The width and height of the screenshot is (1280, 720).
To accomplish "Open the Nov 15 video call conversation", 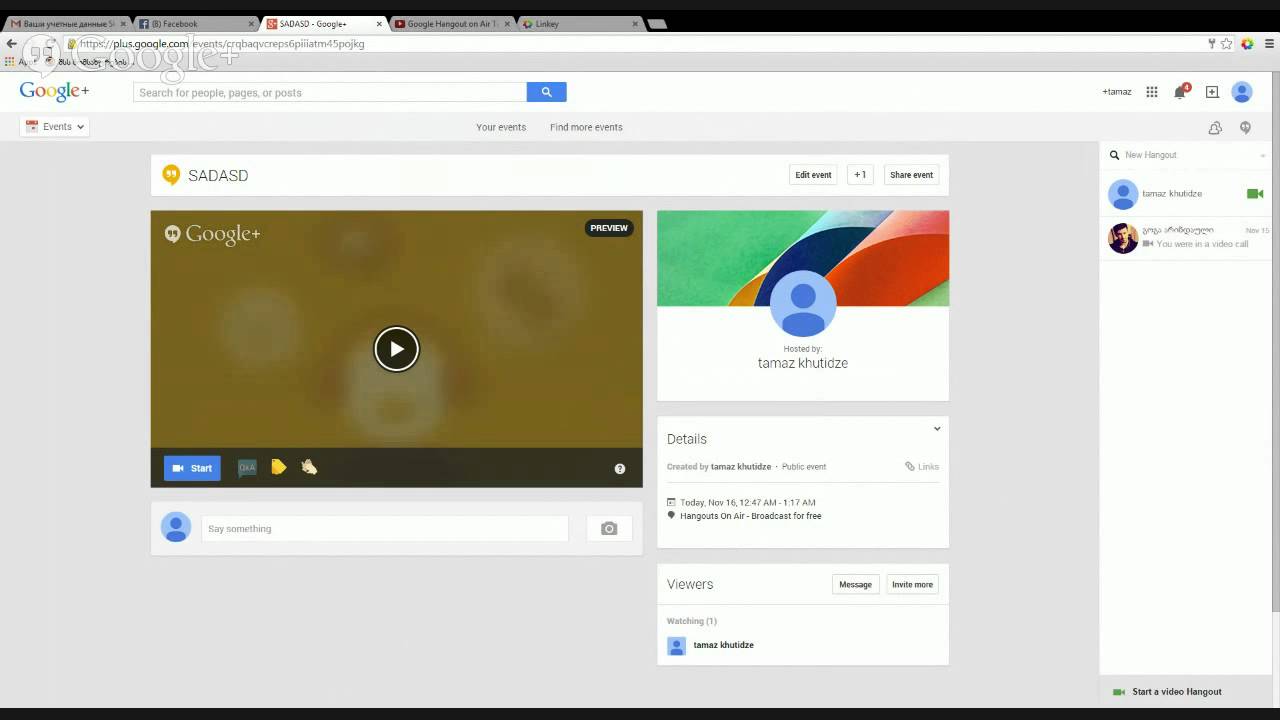I will pos(1186,237).
